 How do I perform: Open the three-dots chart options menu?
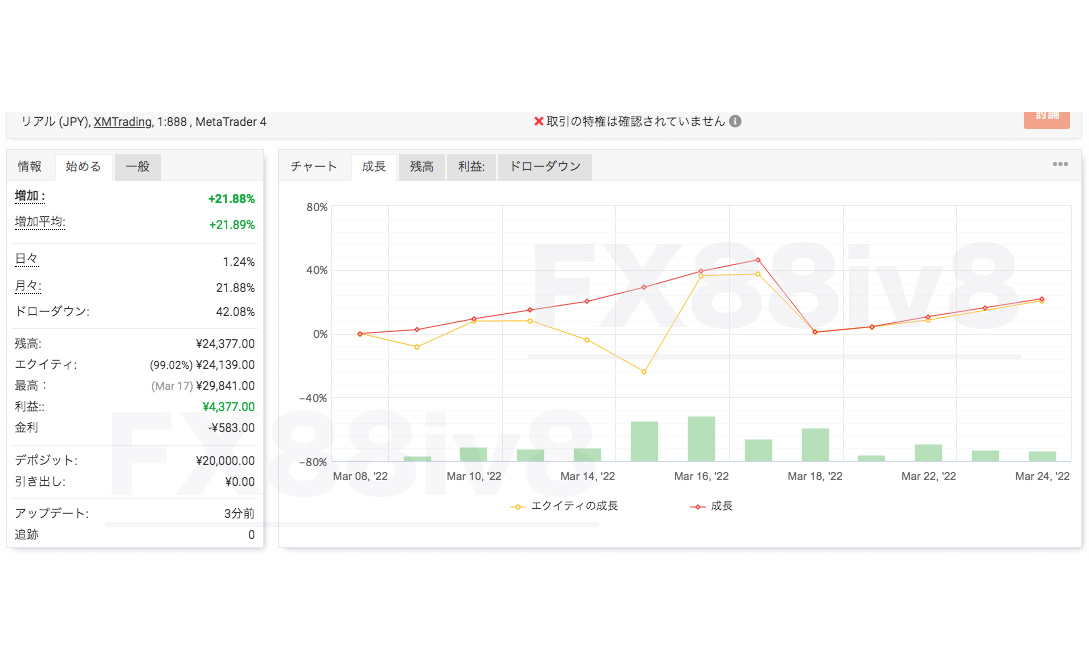click(1060, 165)
